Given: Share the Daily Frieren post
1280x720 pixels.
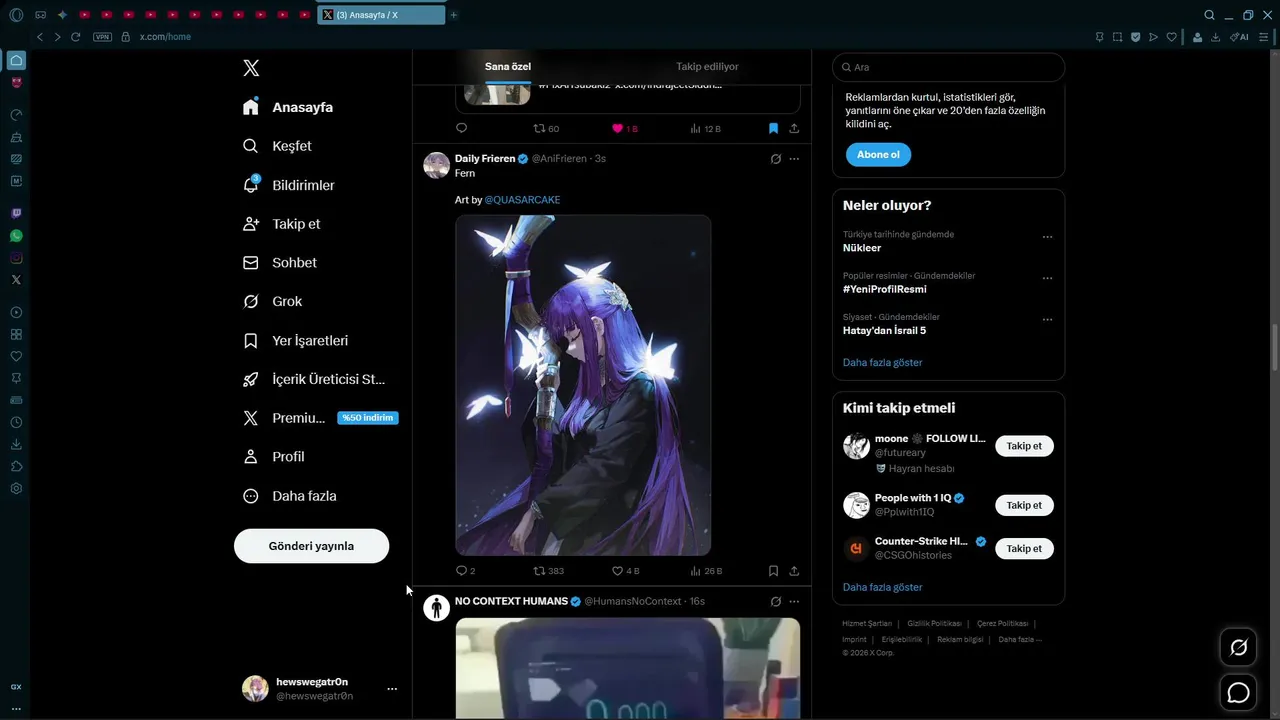Looking at the screenshot, I should pyautogui.click(x=794, y=571).
